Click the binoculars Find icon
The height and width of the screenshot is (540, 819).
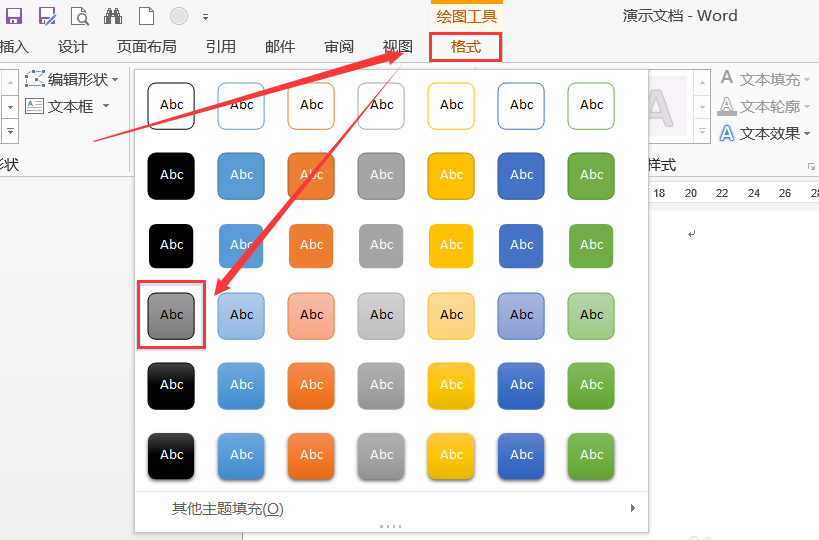(113, 16)
